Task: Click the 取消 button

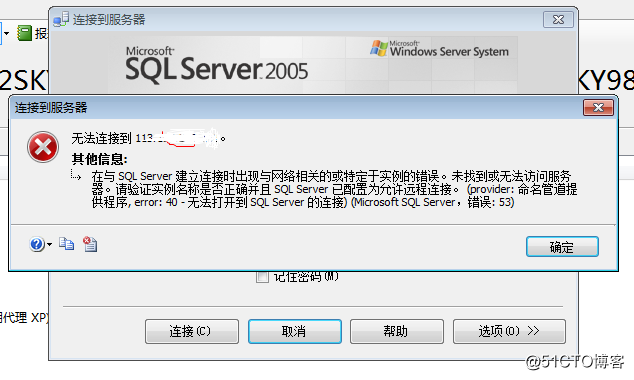Action: (x=295, y=331)
